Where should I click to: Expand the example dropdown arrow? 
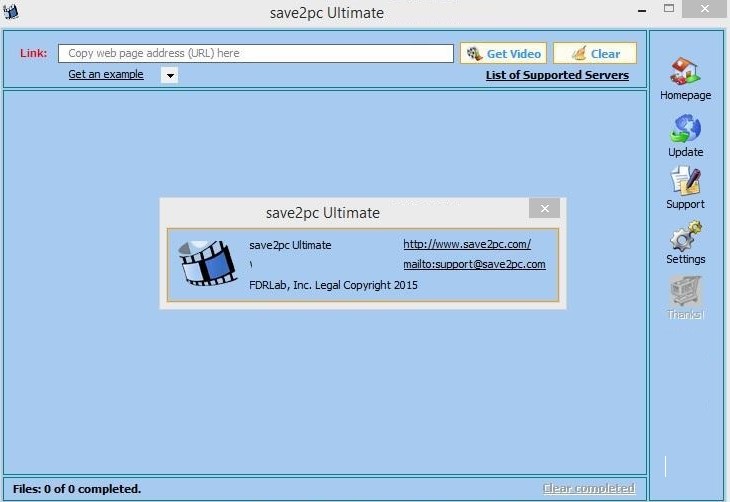(170, 75)
